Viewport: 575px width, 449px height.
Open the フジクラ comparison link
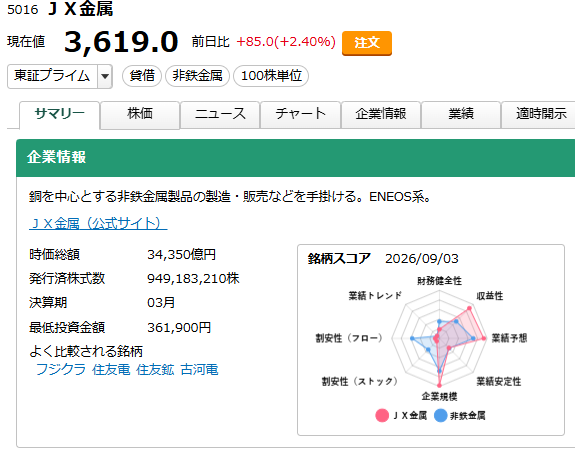point(61,369)
